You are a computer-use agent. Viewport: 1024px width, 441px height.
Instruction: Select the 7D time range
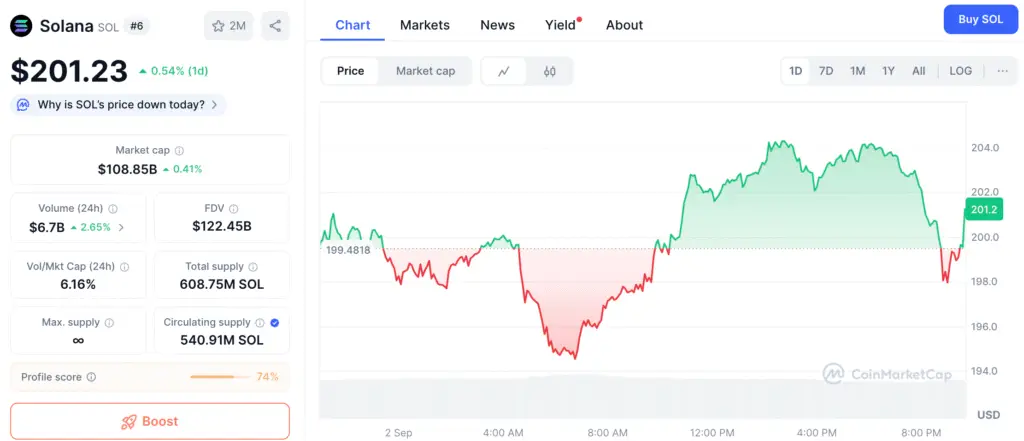(826, 71)
